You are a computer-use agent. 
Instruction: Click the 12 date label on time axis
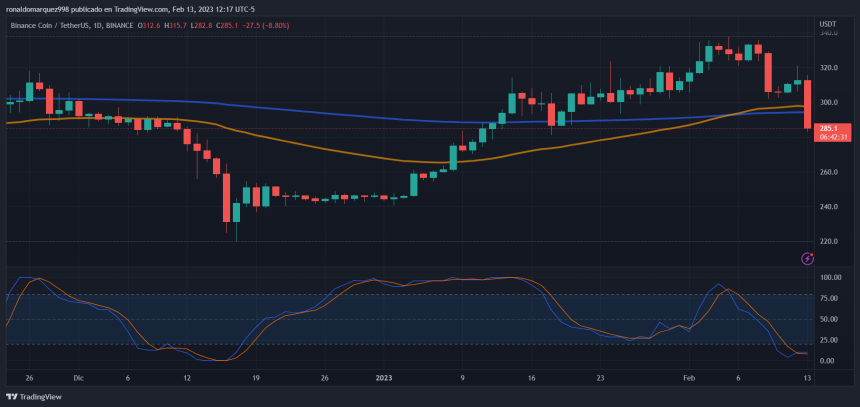[187, 378]
